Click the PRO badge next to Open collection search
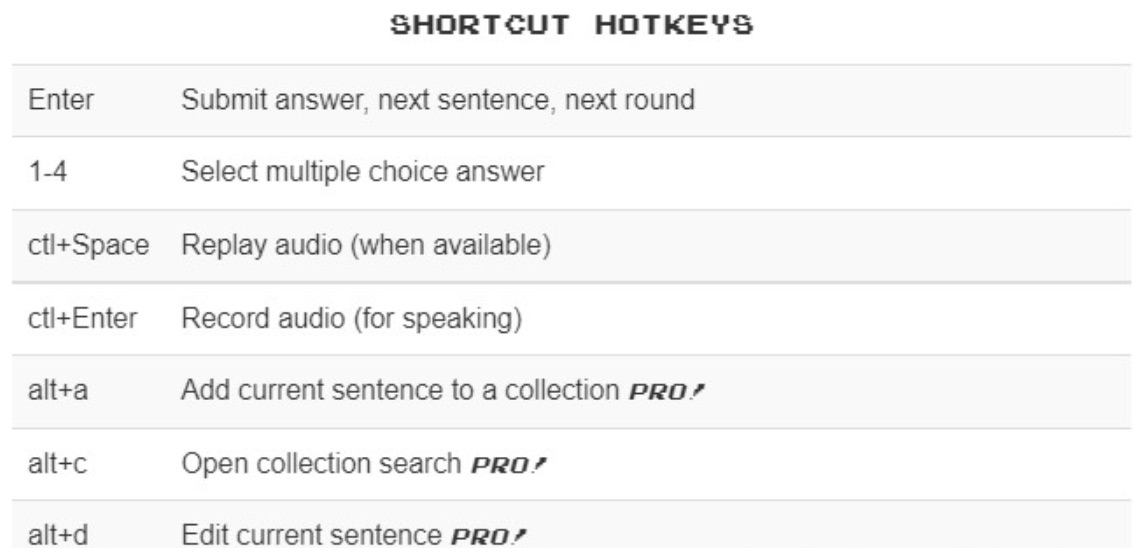The width and height of the screenshot is (1134, 548). pos(506,464)
